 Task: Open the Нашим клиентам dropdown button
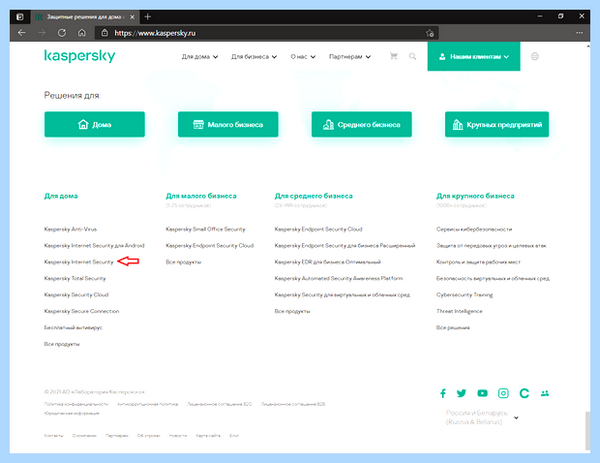click(474, 57)
